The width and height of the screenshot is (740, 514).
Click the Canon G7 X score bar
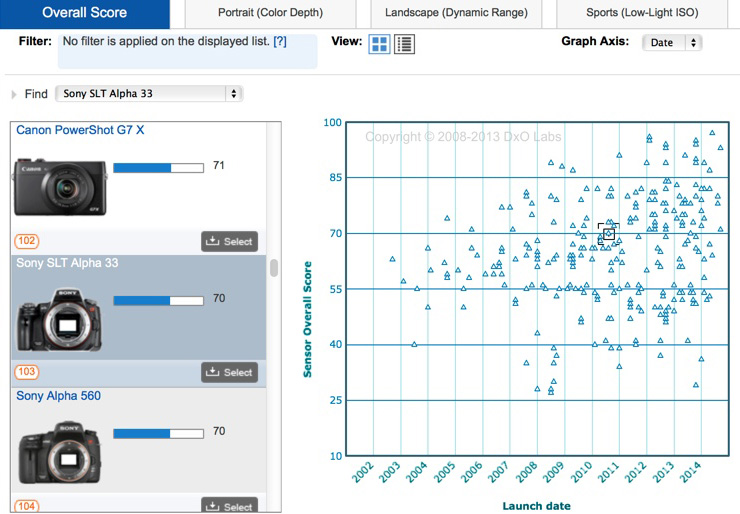tap(159, 168)
